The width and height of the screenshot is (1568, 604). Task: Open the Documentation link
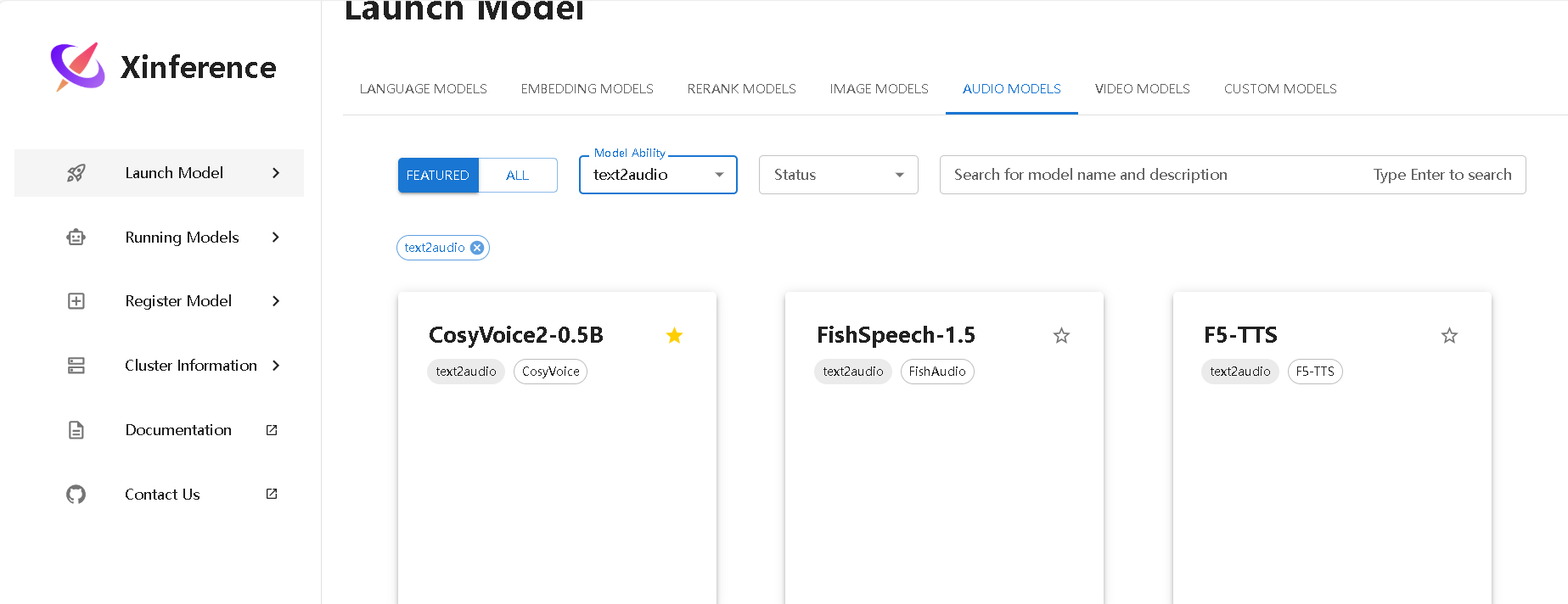click(160, 430)
